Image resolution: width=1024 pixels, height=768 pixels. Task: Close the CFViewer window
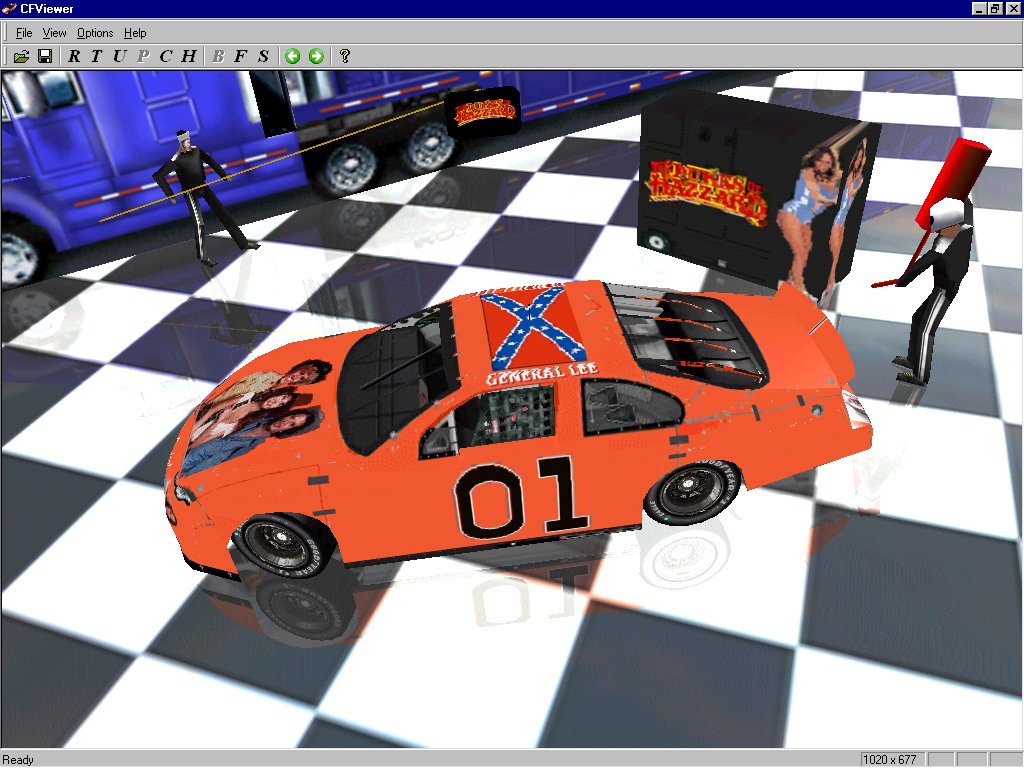(1013, 8)
